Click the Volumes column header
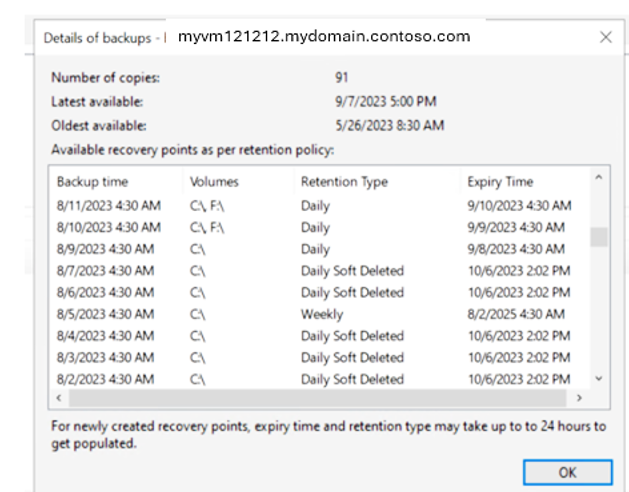Viewport: 629px width, 492px height. point(214,182)
